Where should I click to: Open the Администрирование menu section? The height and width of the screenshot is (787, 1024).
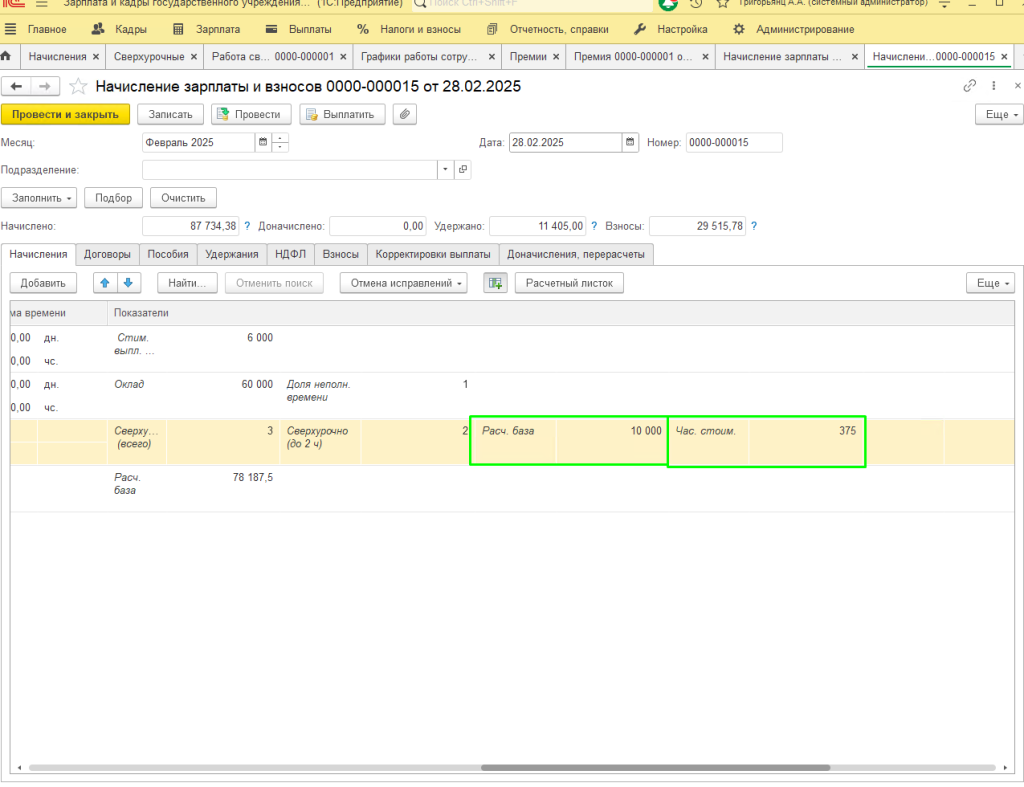(793, 29)
